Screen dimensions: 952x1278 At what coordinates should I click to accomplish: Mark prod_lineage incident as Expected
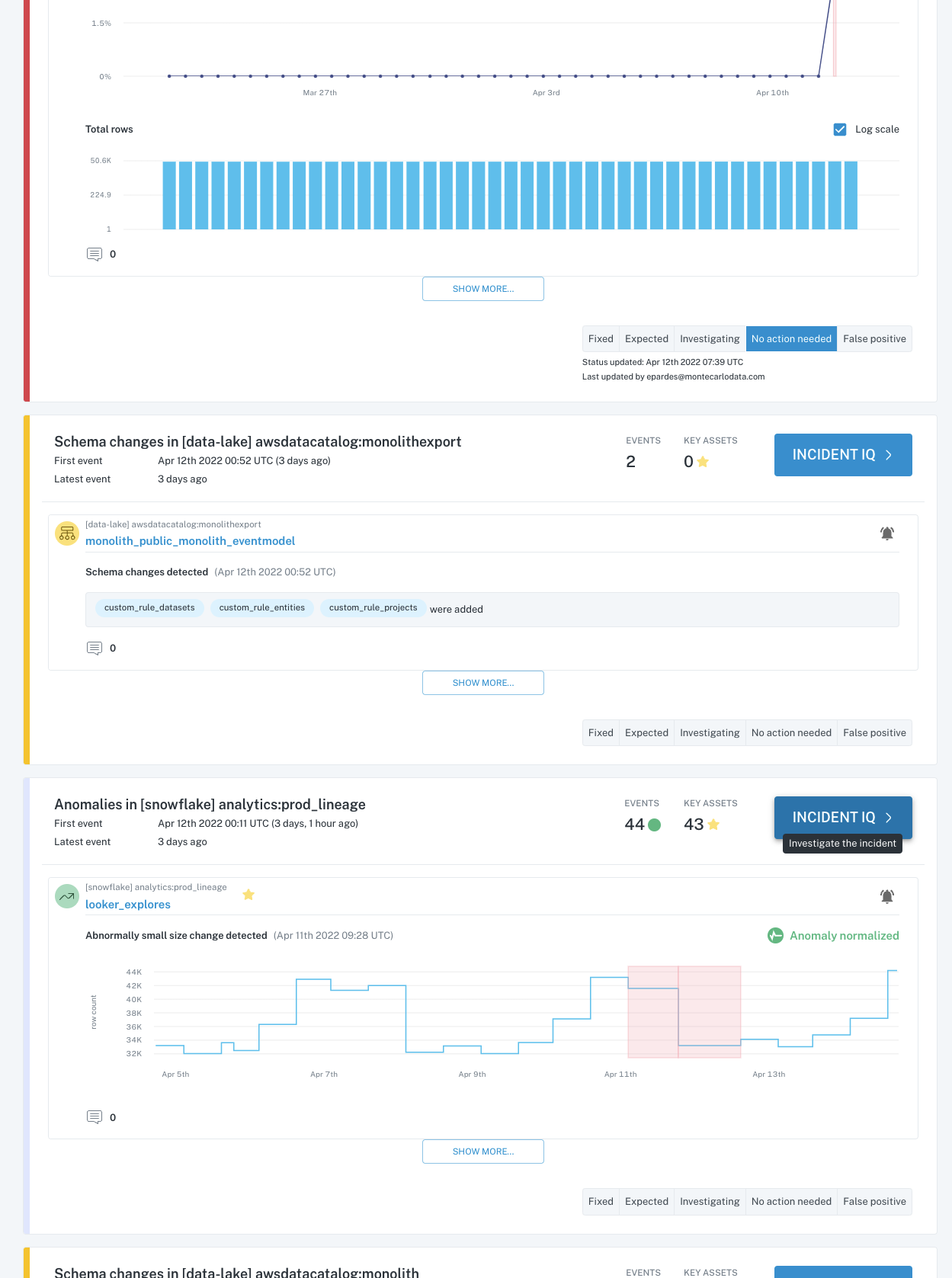click(646, 1202)
